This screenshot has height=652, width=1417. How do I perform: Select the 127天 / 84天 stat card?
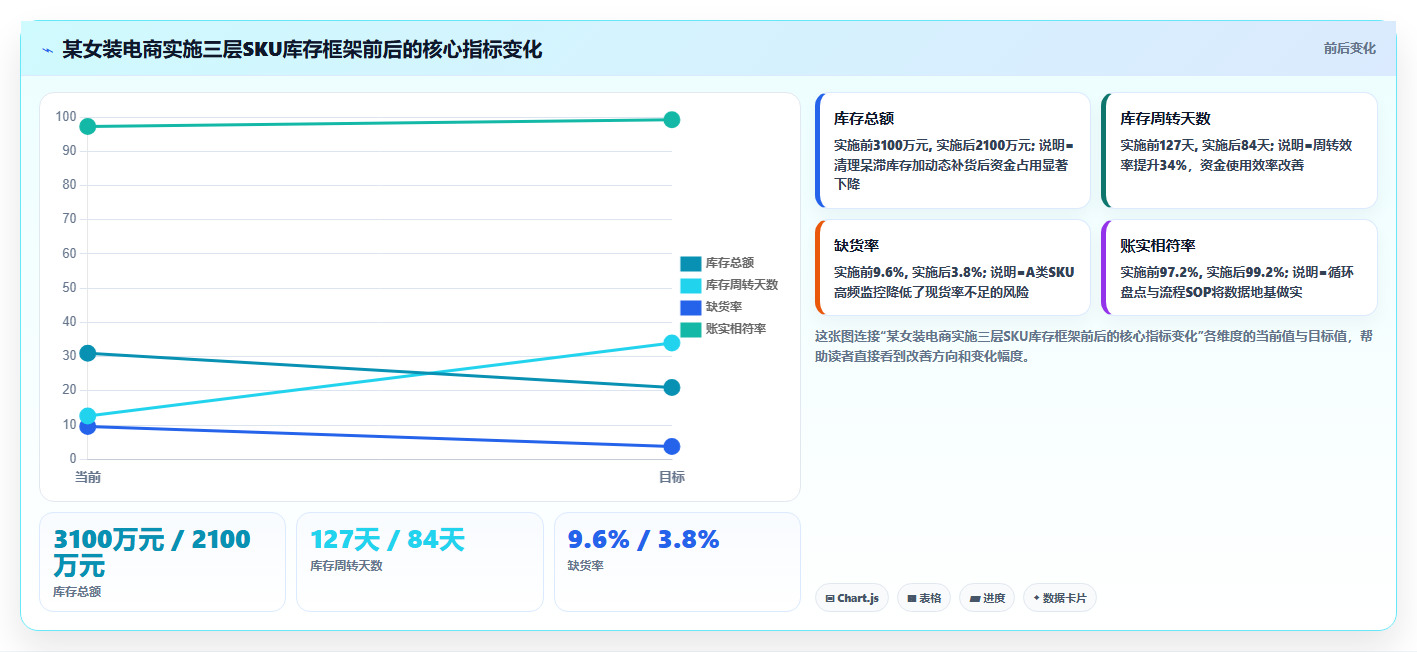point(420,562)
